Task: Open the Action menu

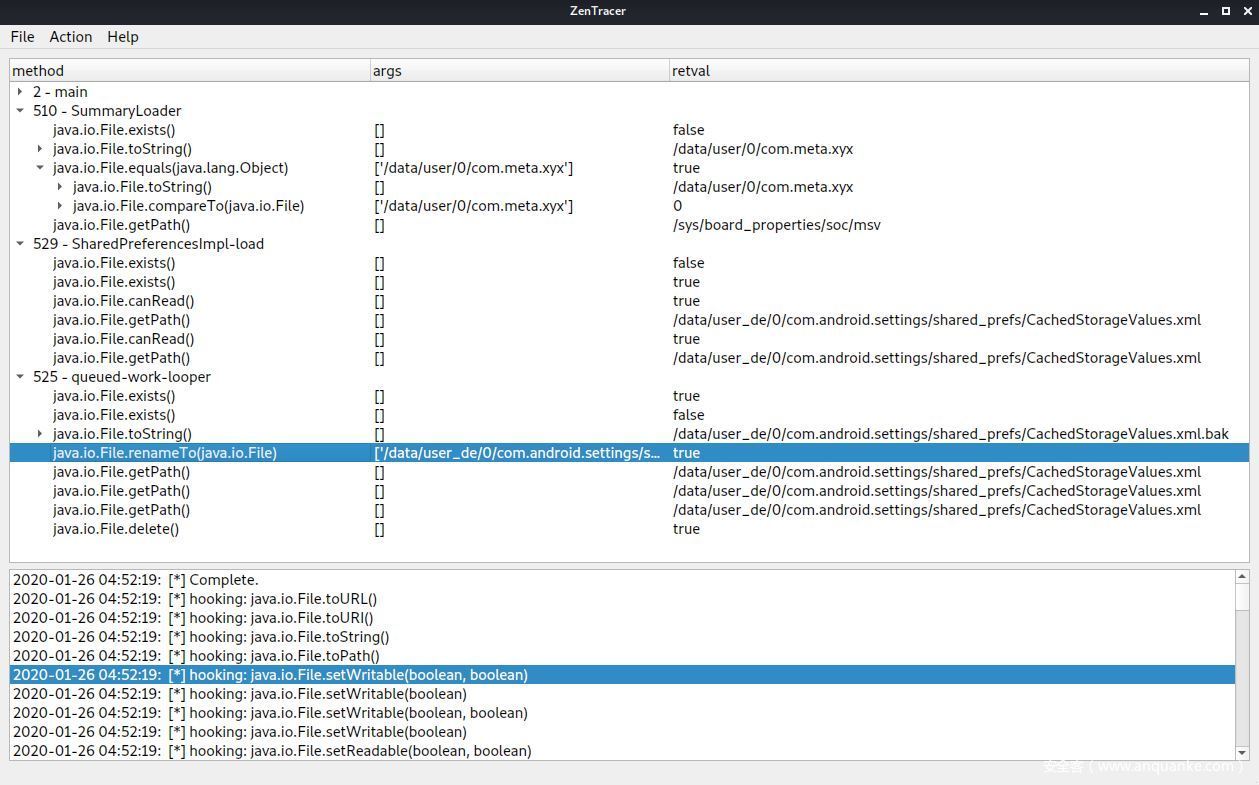Action: tap(70, 37)
